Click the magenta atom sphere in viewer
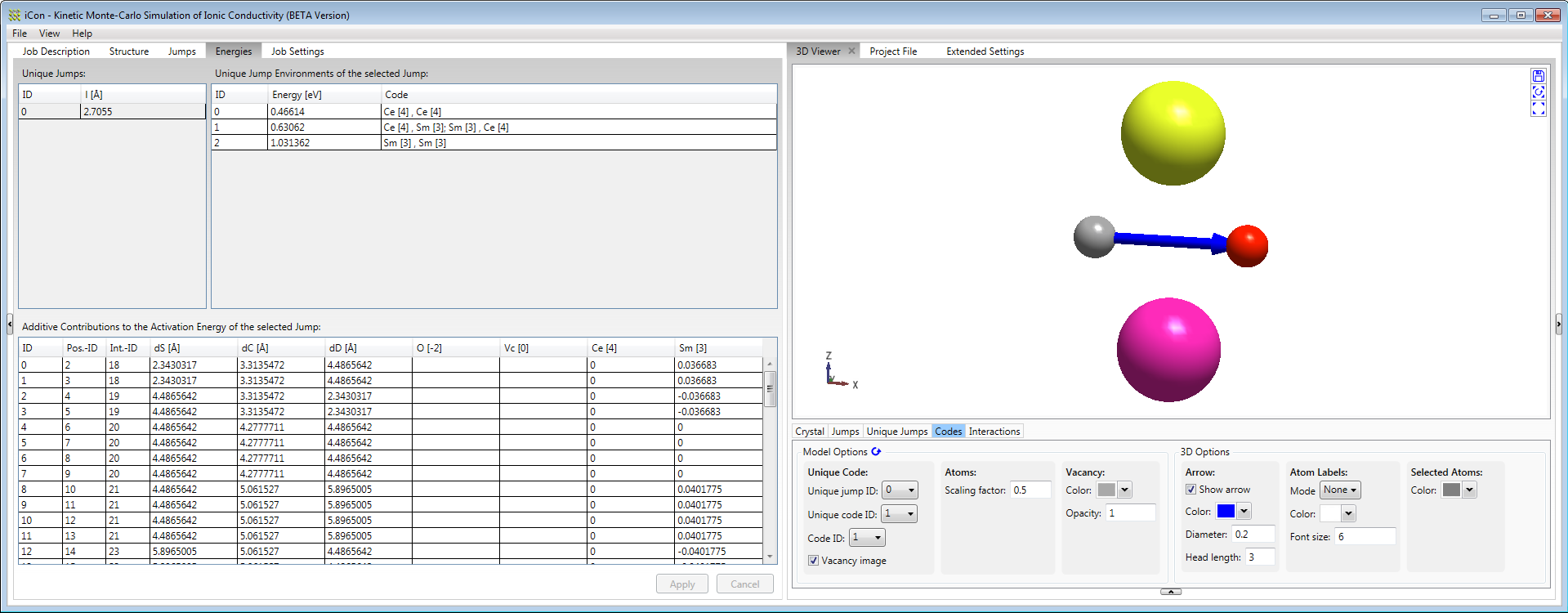 tap(1168, 350)
